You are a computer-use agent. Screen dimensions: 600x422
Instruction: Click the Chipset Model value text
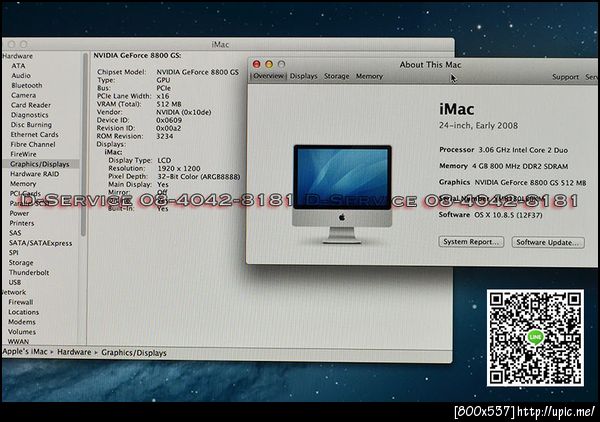click(x=197, y=72)
